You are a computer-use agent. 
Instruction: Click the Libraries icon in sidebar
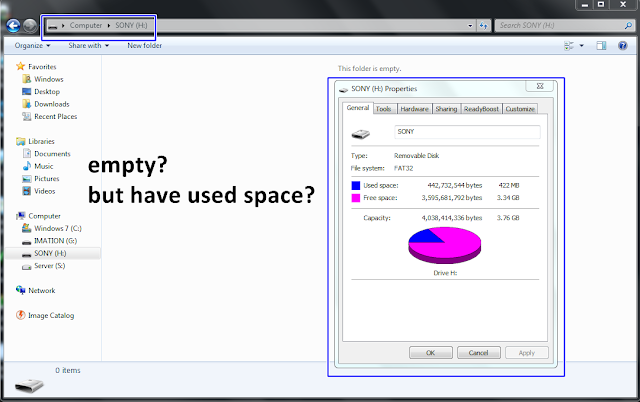pos(20,141)
